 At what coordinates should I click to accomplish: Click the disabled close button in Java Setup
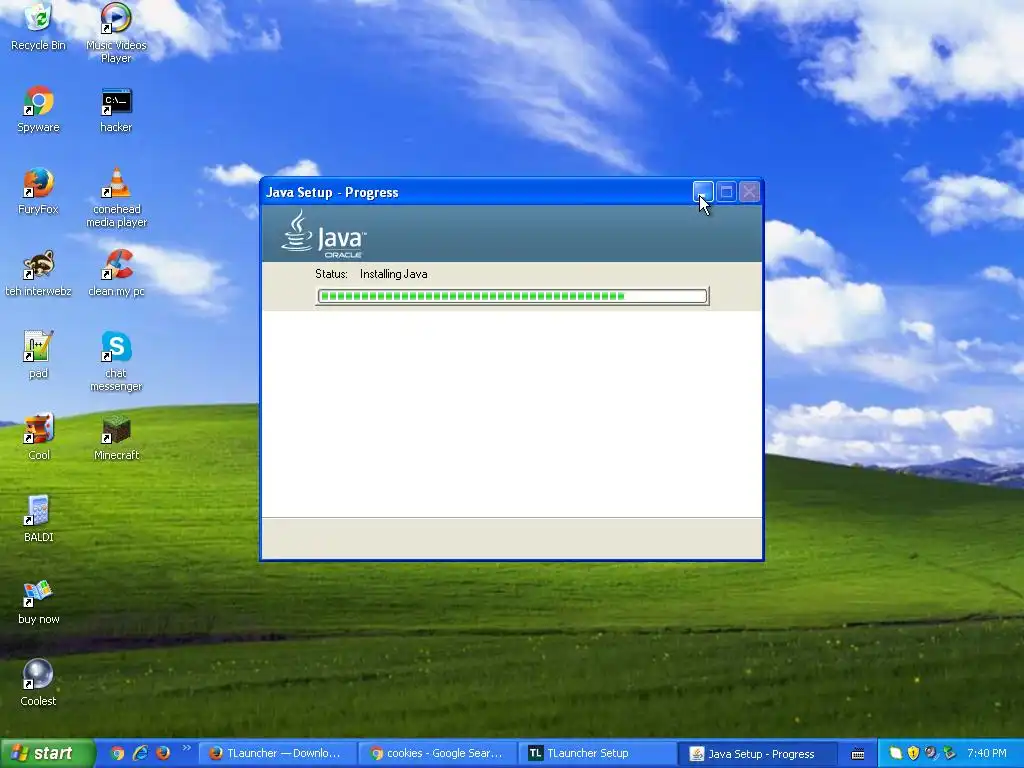click(750, 192)
